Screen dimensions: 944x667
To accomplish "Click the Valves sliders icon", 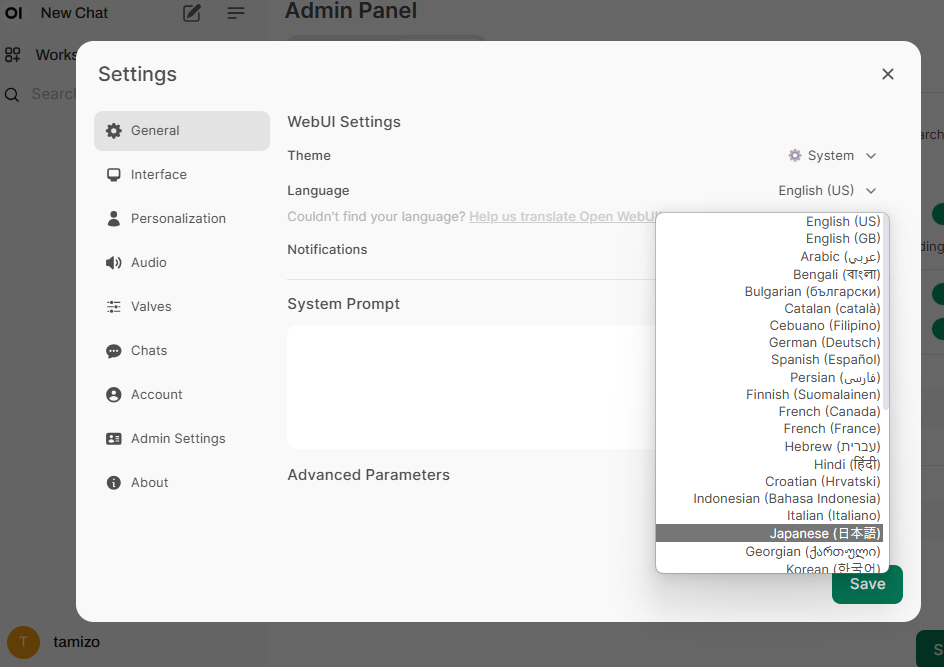I will point(114,307).
